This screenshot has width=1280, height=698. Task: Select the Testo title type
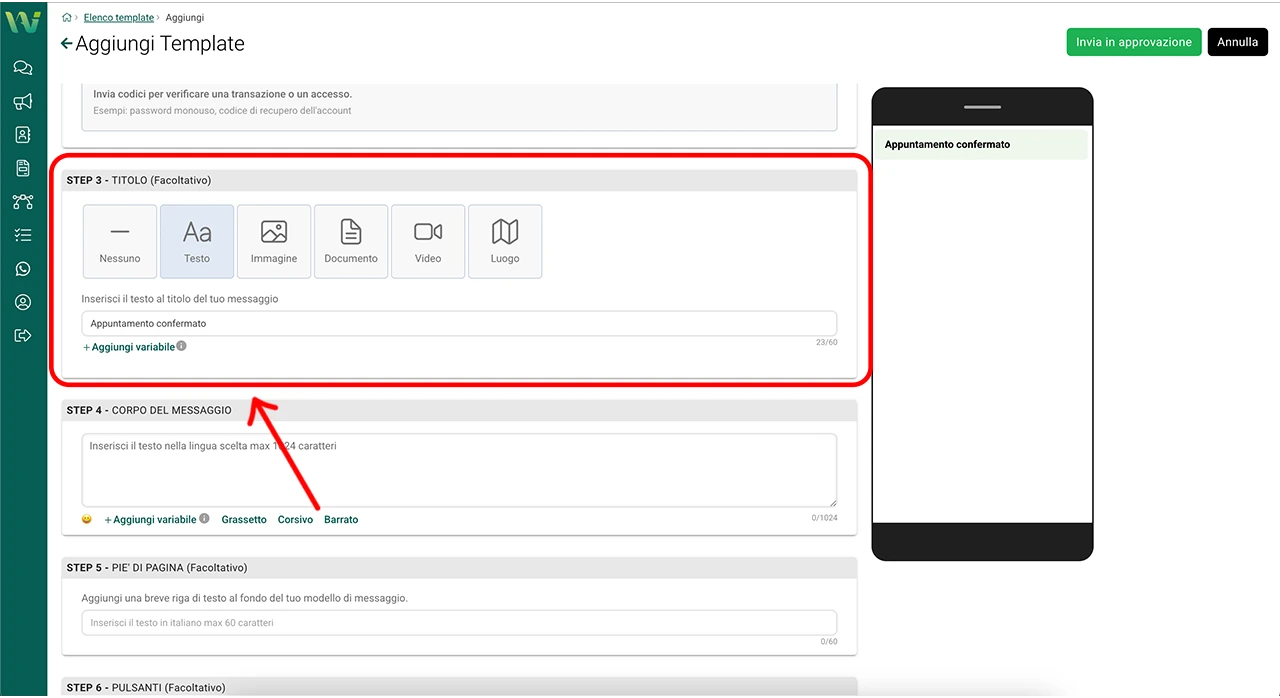[197, 241]
